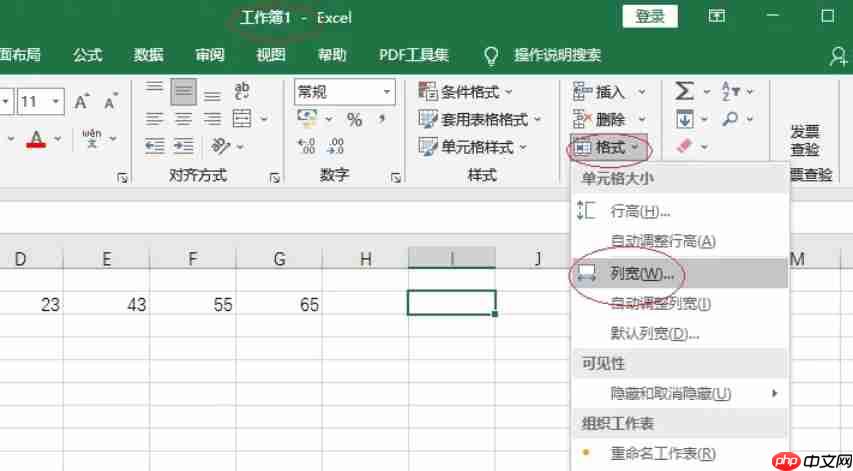Choose 行高(H)... menu item

tap(679, 212)
